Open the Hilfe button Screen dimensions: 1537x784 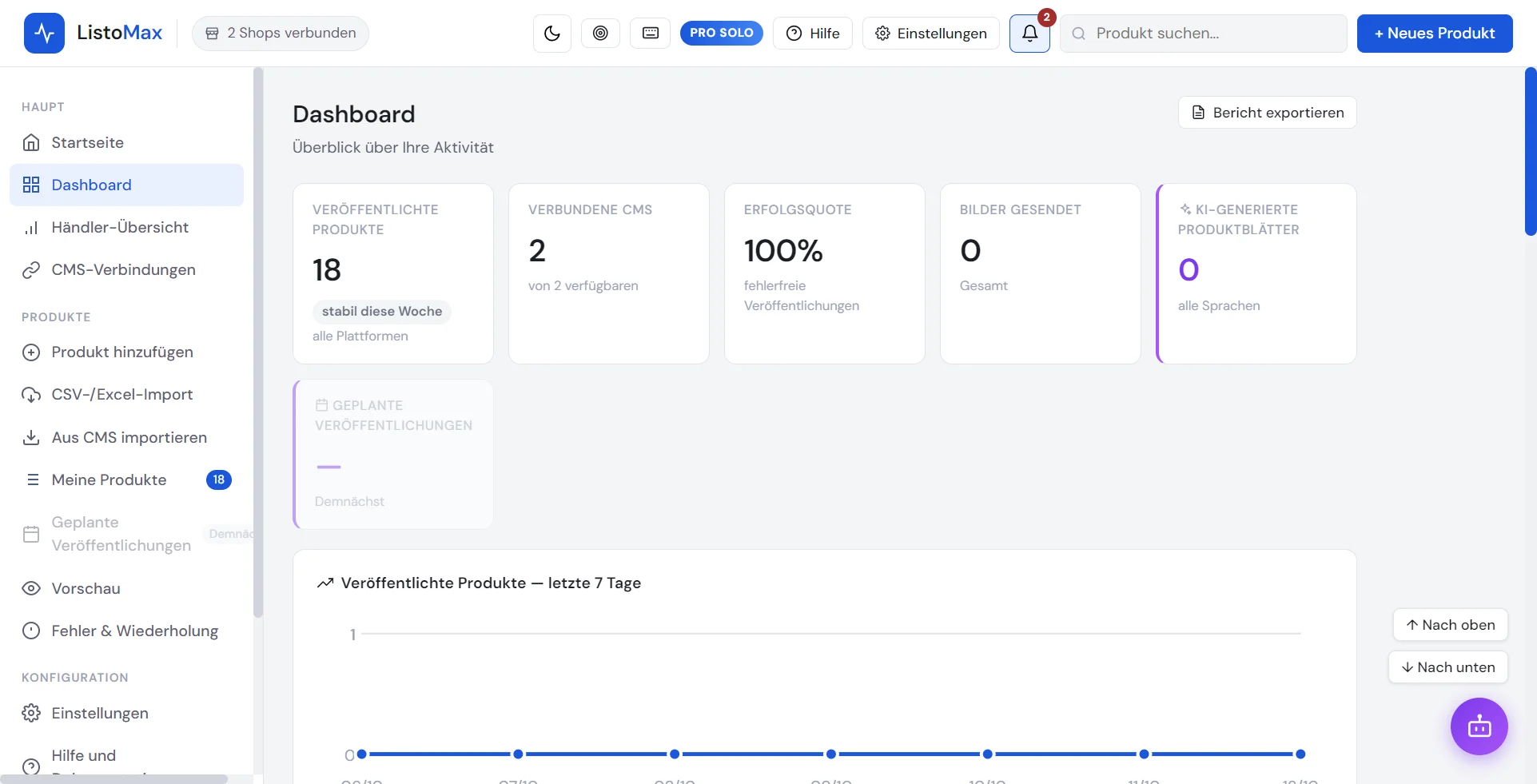813,34
